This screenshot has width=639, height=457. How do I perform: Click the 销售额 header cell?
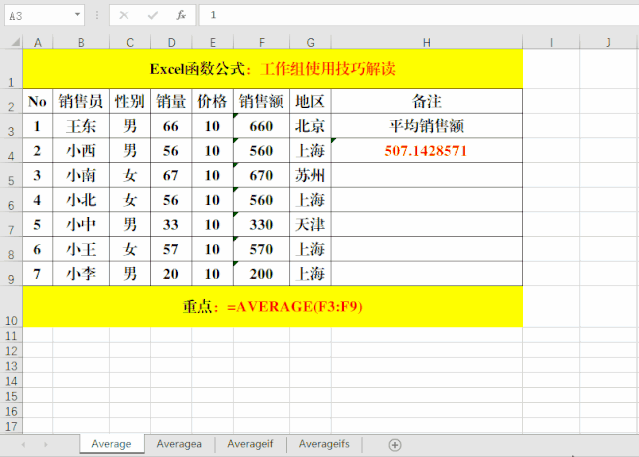point(261,102)
